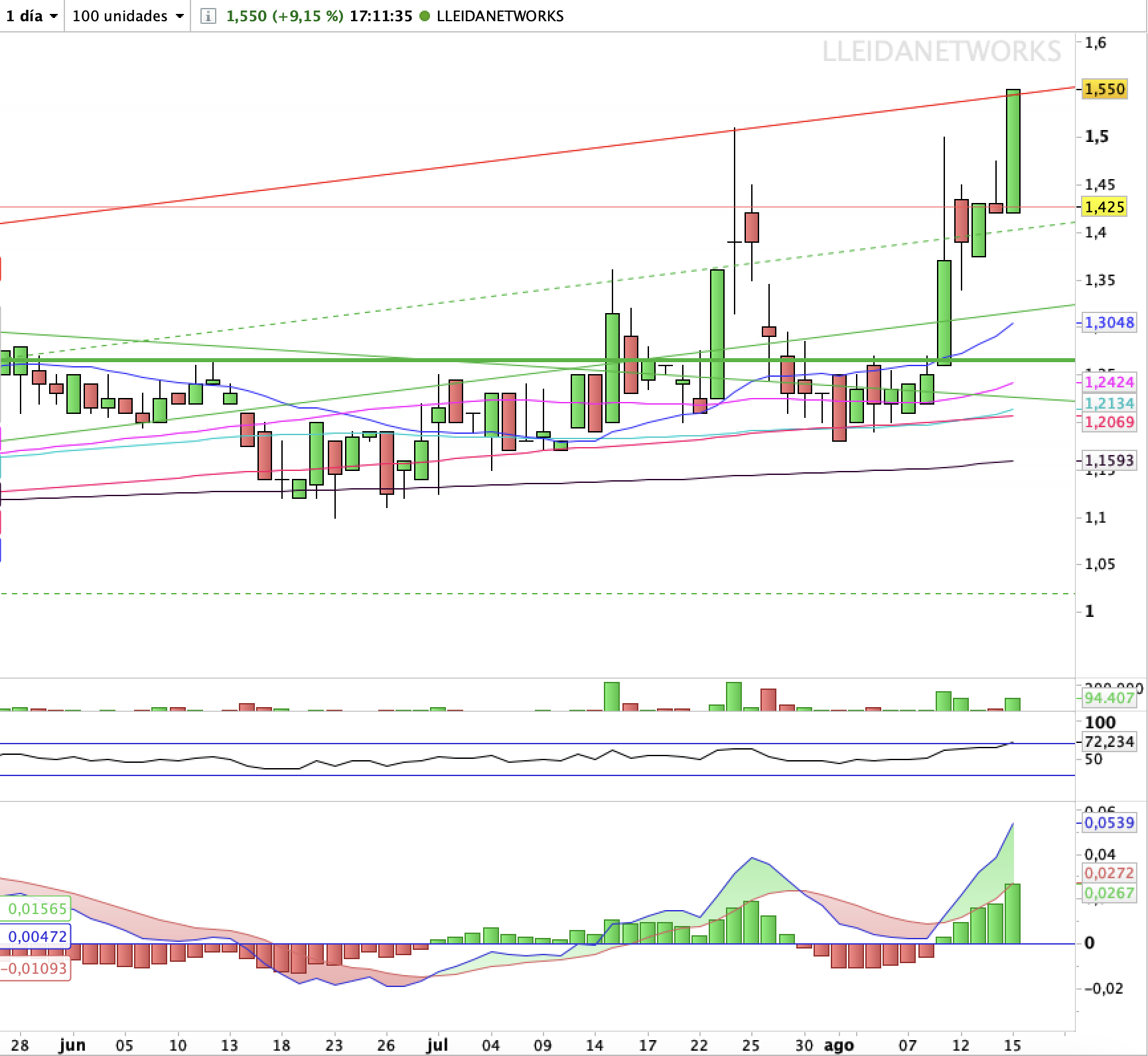Select the orange 1,550 current price tag
1148x1056 pixels.
(1104, 89)
